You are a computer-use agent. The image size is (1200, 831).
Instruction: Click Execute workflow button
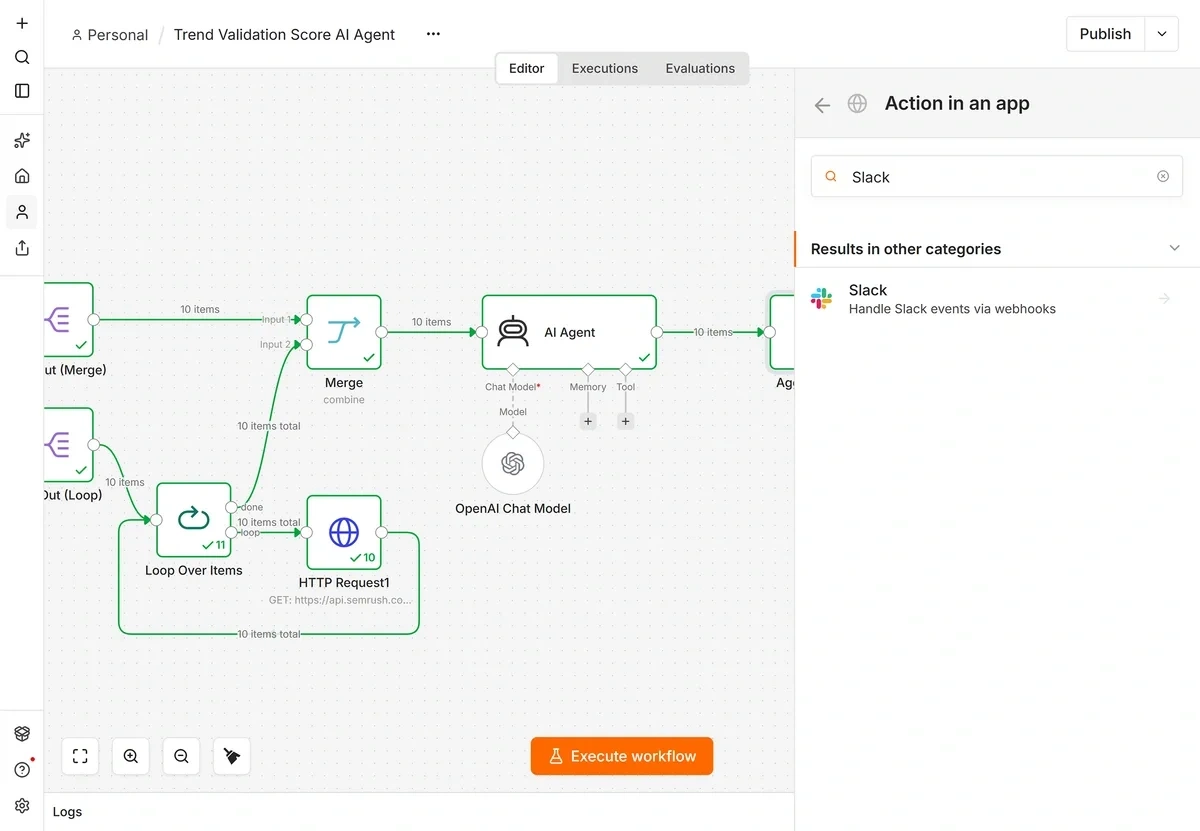pos(622,756)
